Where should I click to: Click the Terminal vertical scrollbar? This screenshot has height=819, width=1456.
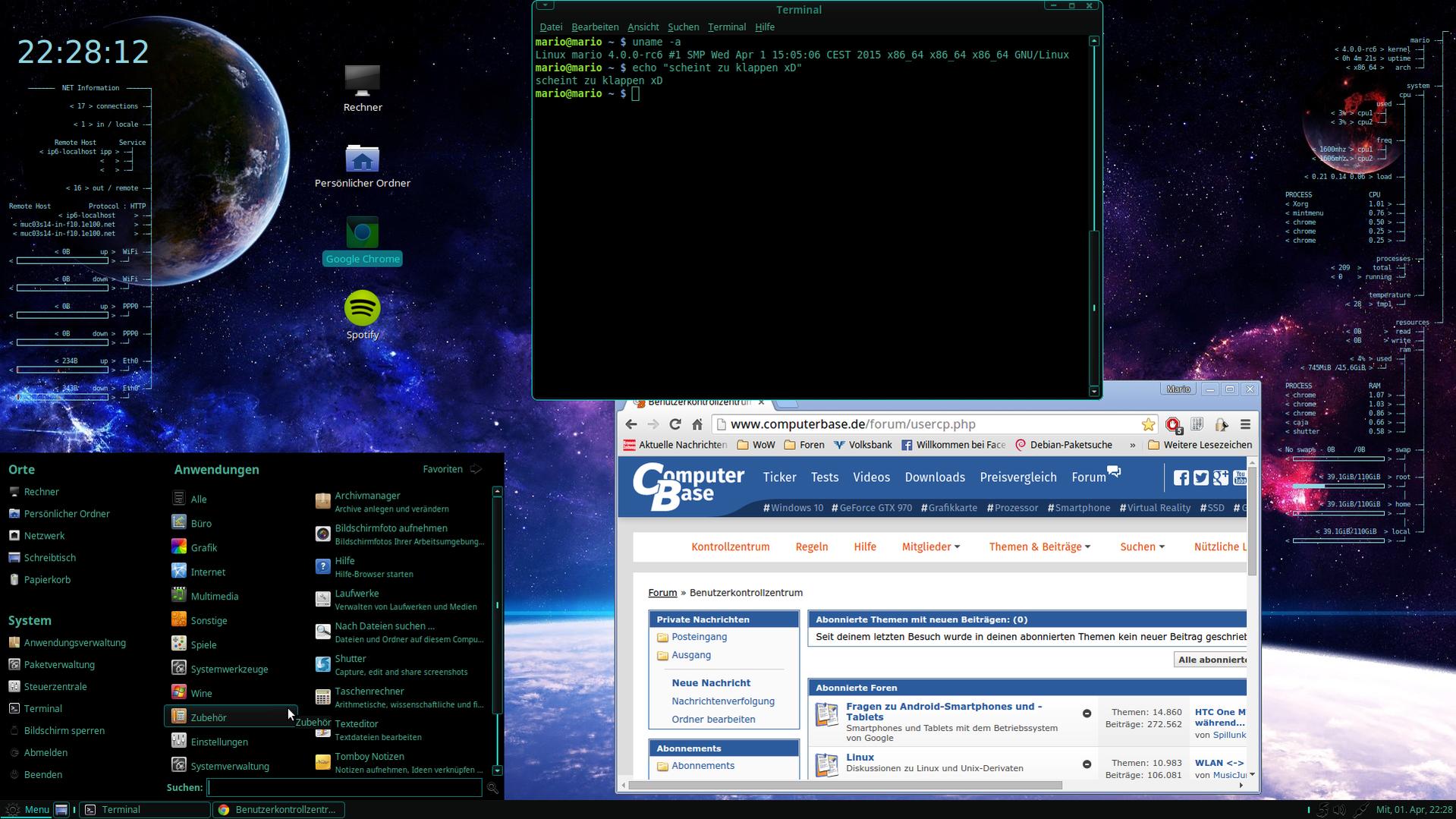(x=1094, y=307)
